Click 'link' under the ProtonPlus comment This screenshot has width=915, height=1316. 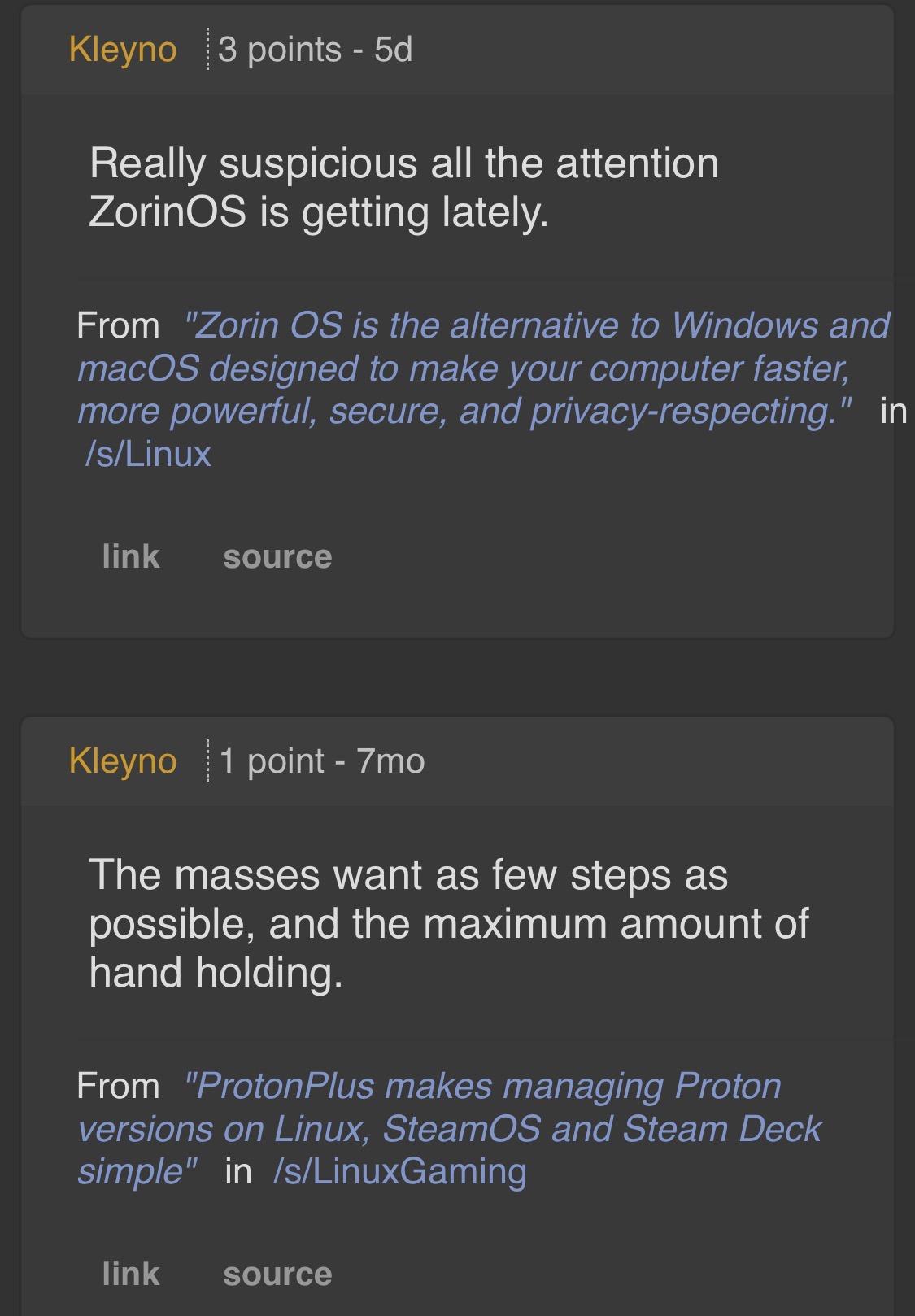(129, 1272)
